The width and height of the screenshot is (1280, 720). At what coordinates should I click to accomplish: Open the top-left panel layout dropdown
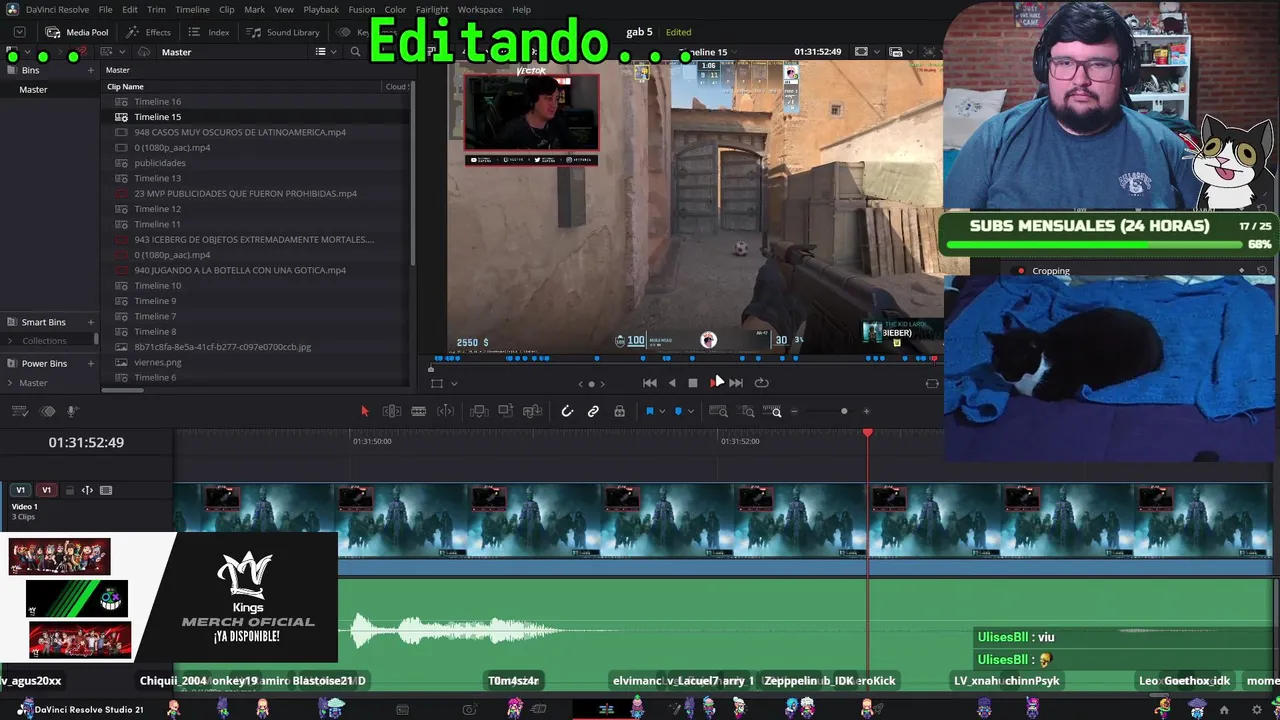19,32
